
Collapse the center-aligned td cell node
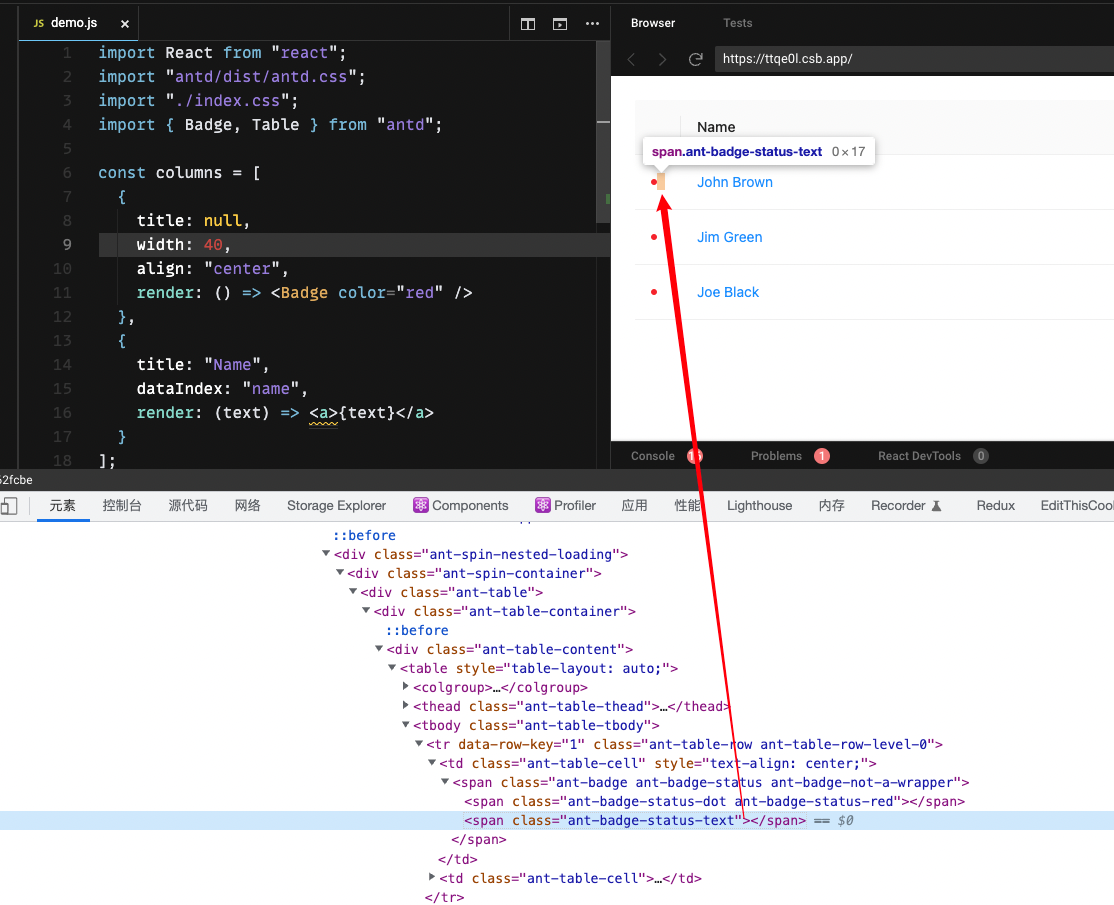431,763
